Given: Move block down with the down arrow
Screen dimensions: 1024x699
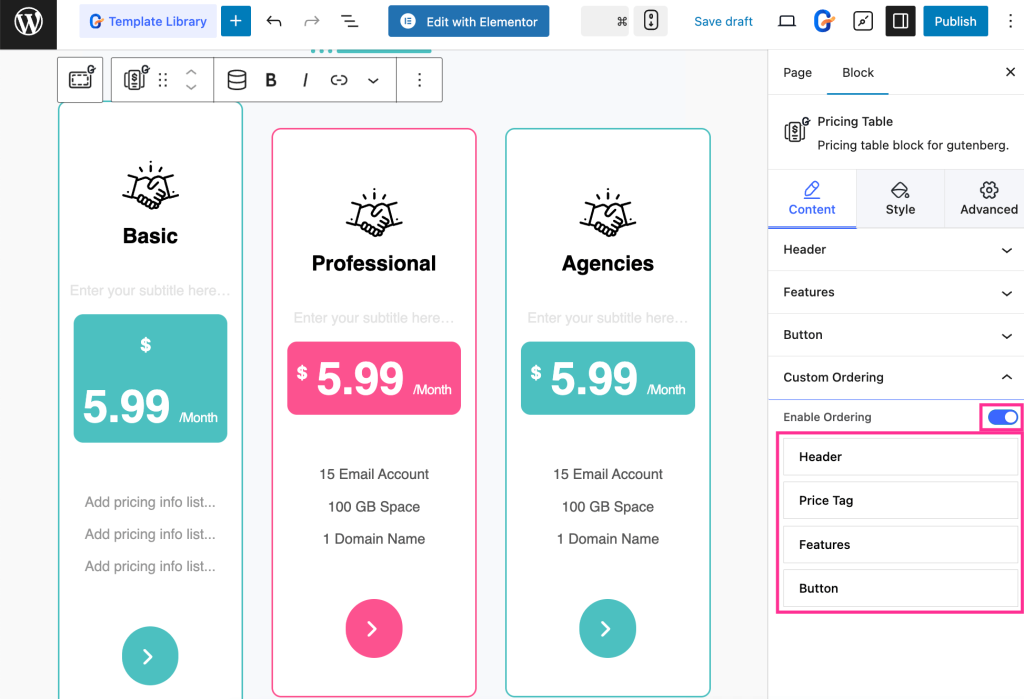Looking at the screenshot, I should tap(191, 88).
